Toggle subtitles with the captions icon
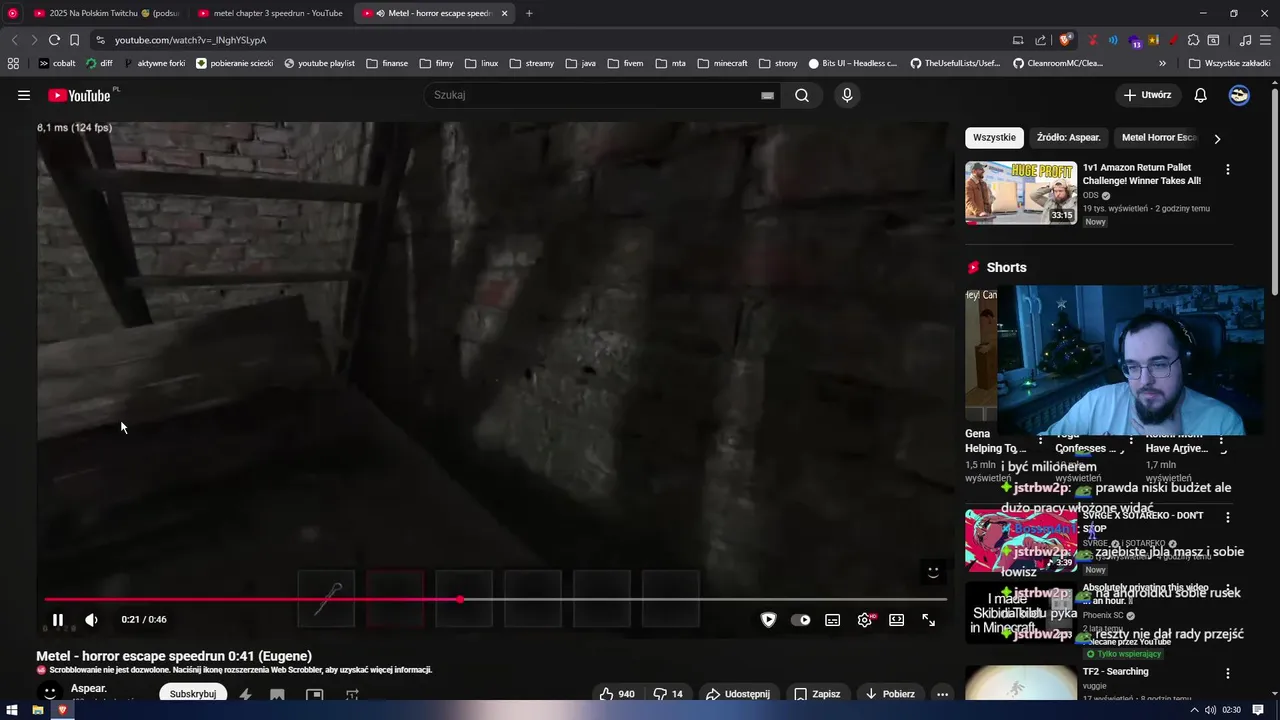The width and height of the screenshot is (1280, 720). point(832,620)
